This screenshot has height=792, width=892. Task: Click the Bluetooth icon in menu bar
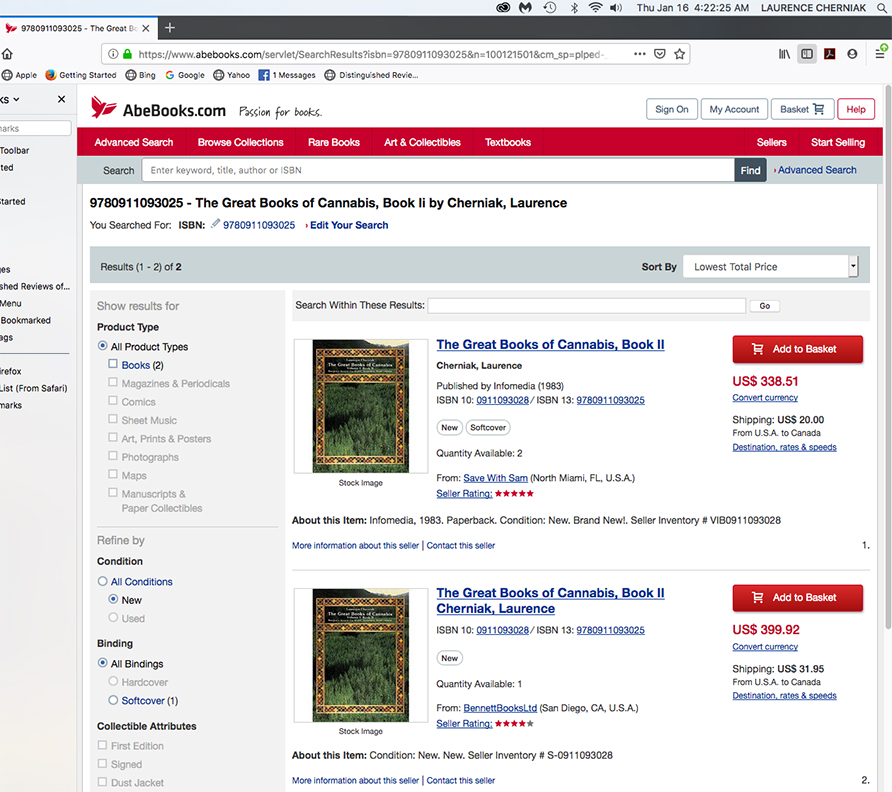(574, 8)
